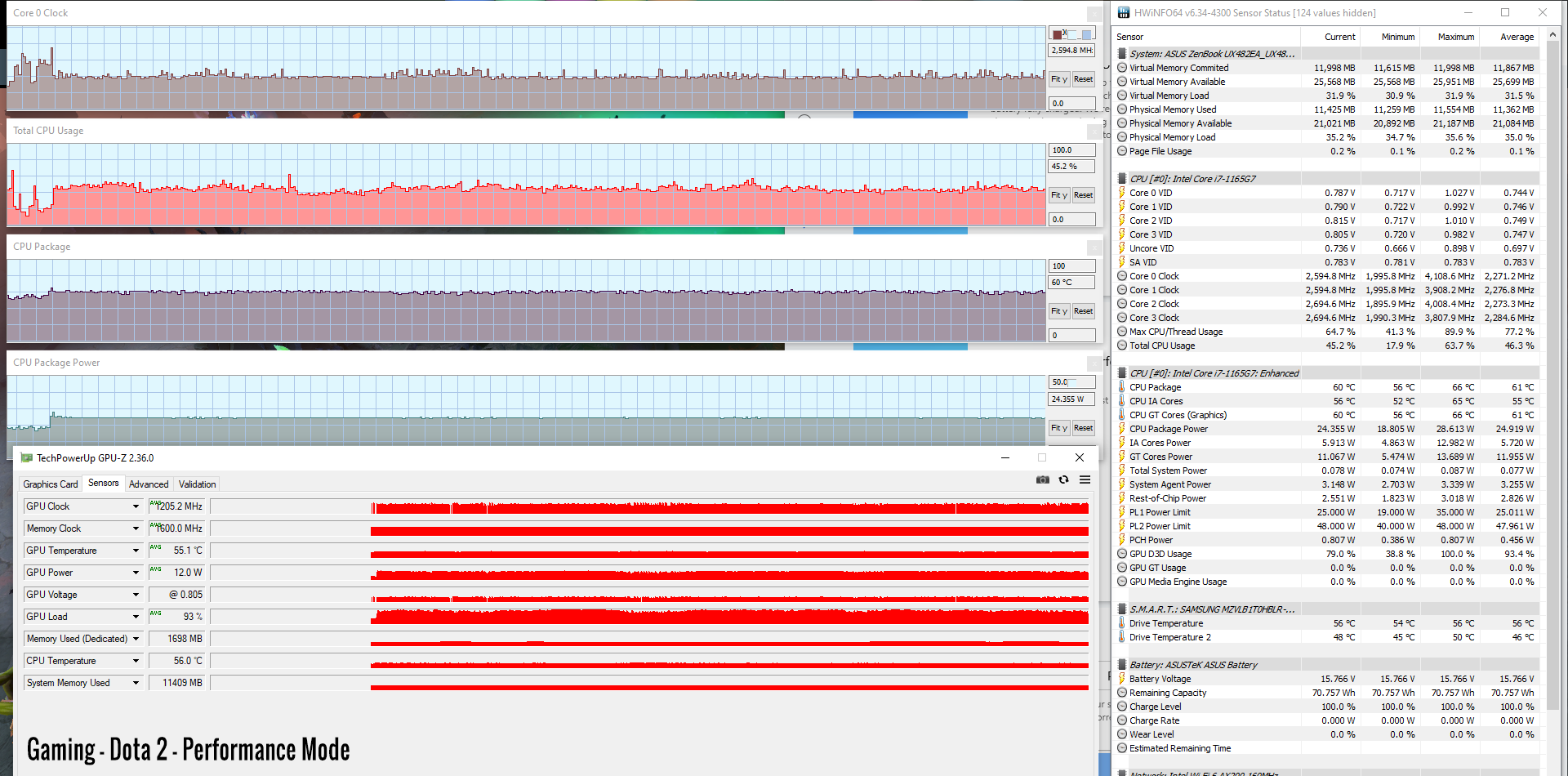Screen dimensions: 1568x776
Task: Open the Memory Used (Dedicated) dropdown
Action: (136, 639)
